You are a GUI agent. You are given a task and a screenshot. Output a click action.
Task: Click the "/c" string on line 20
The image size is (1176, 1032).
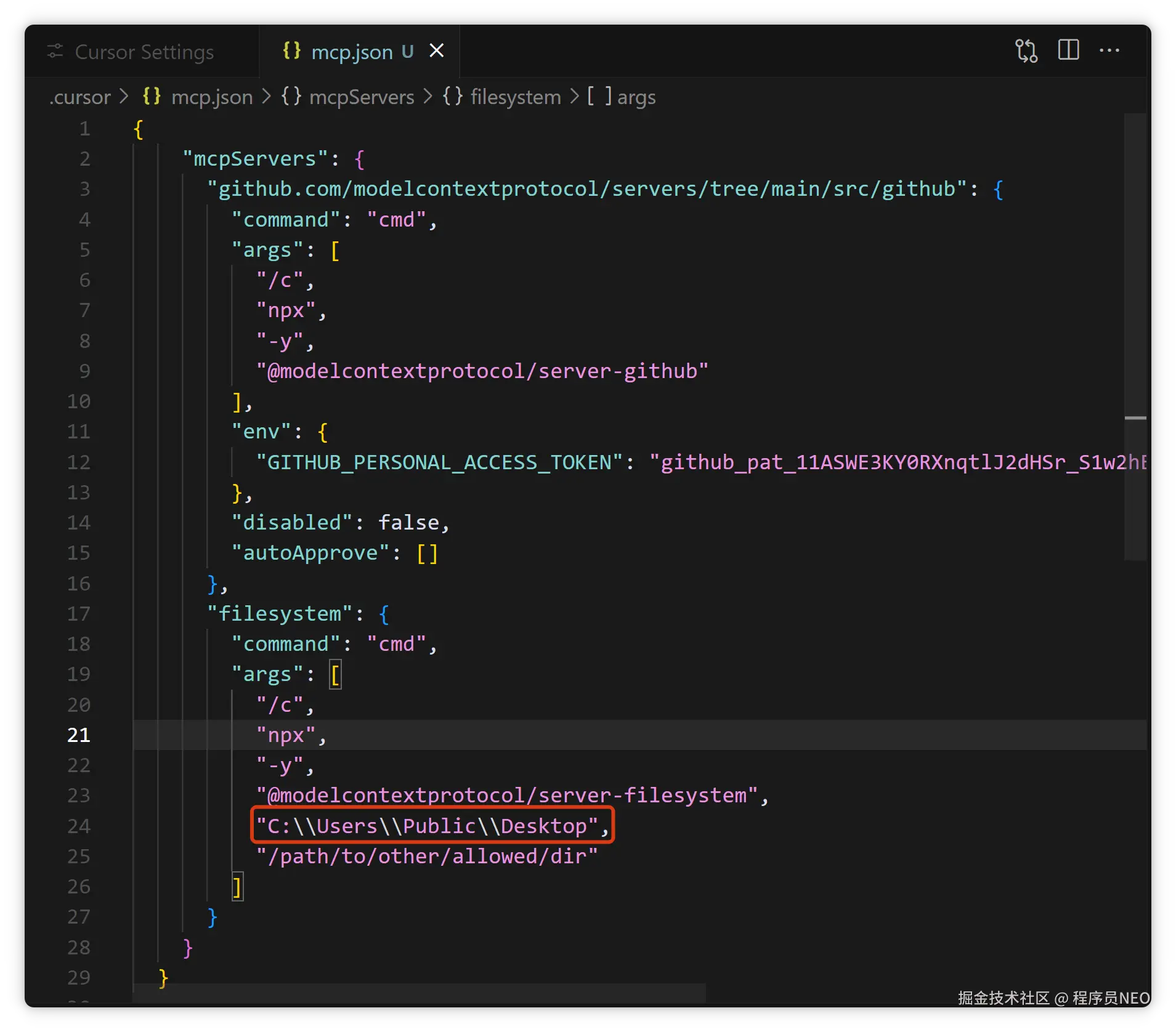click(280, 705)
